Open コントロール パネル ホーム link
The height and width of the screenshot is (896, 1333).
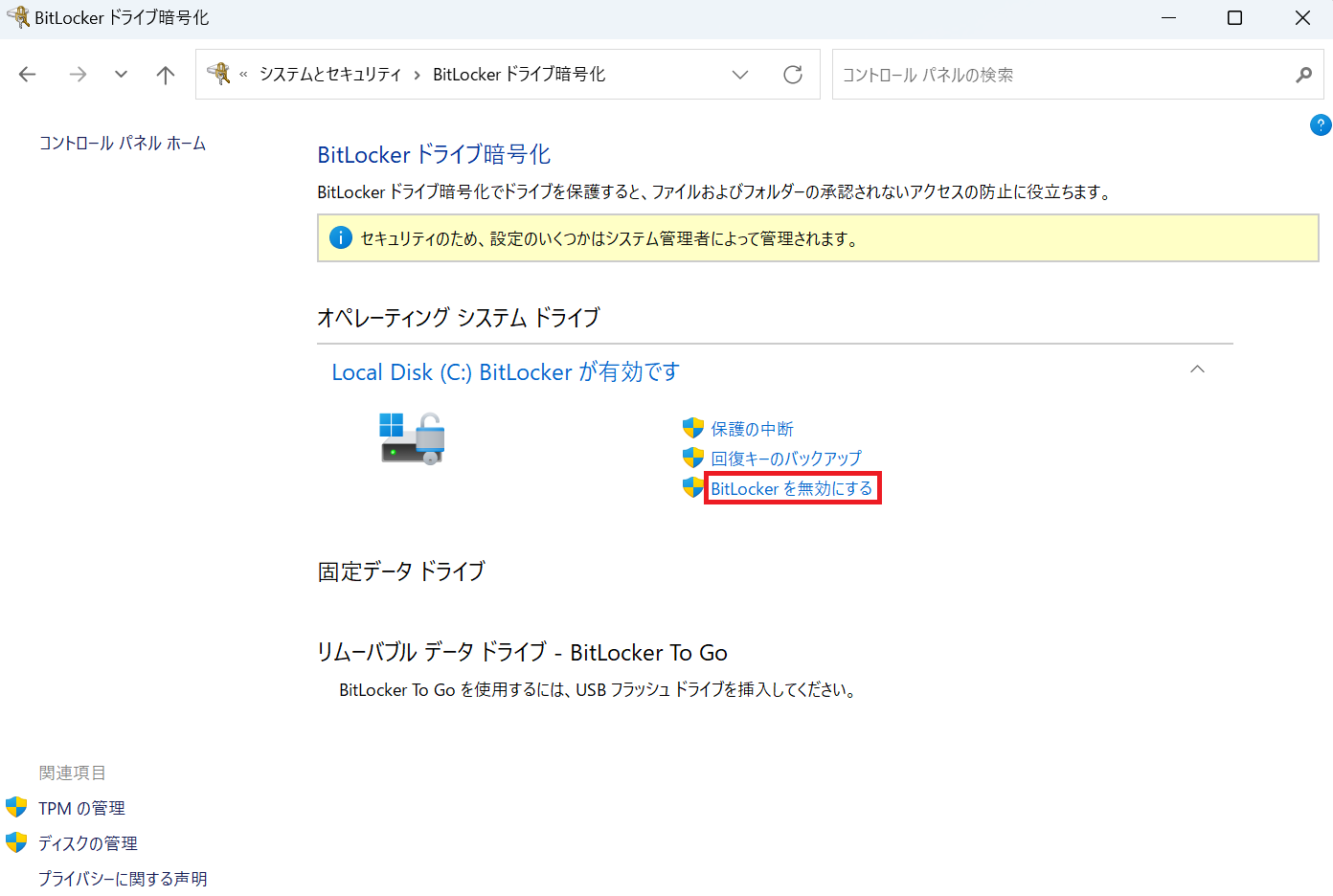point(123,144)
